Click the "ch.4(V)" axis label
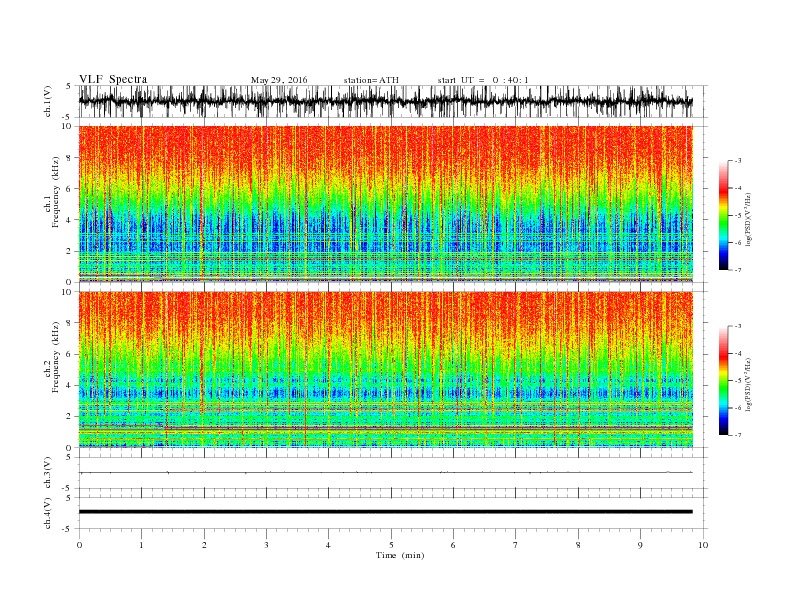Screen dimensions: 792x612 point(47,513)
